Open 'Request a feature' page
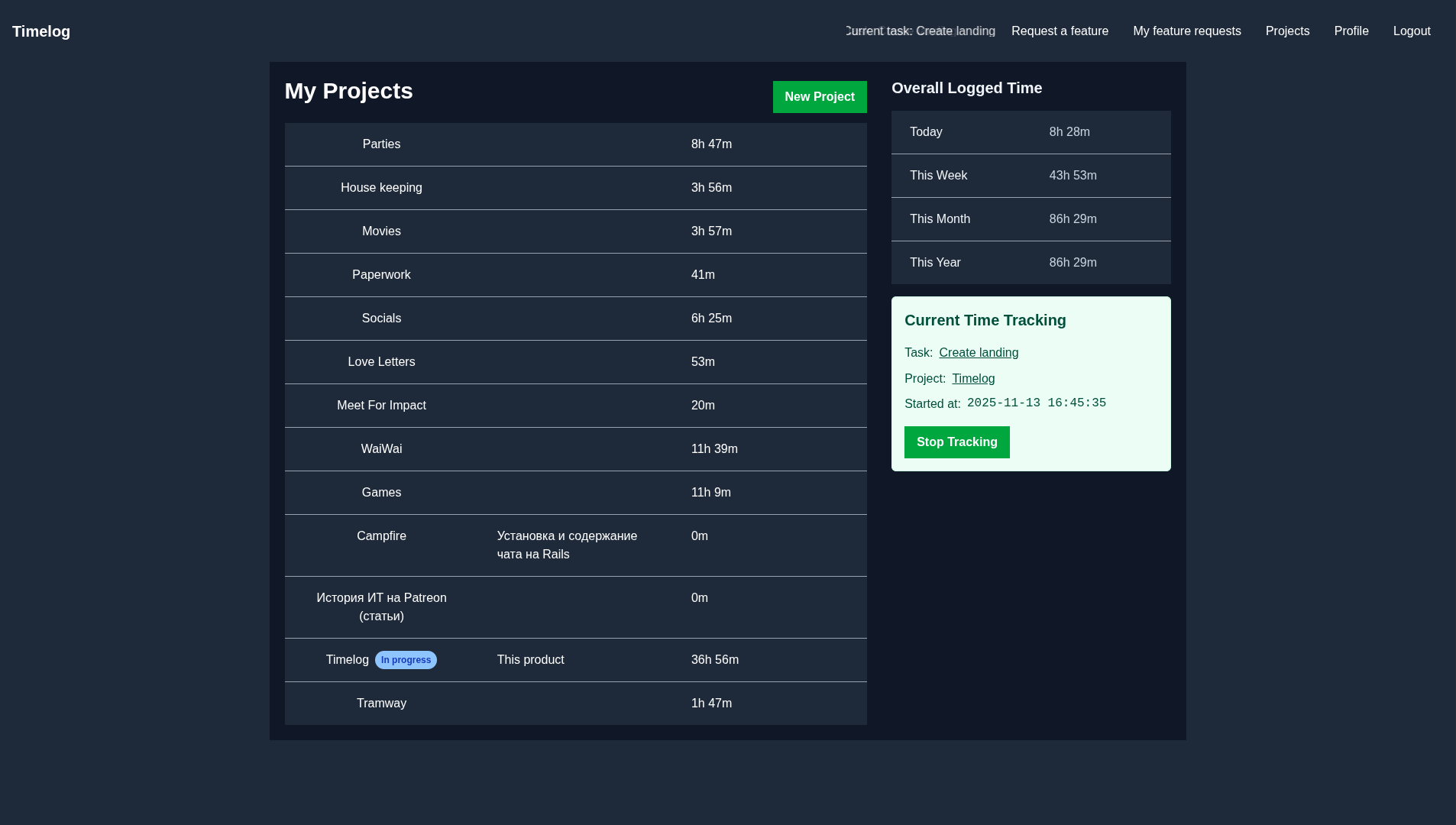This screenshot has width=1456, height=825. 1060,31
